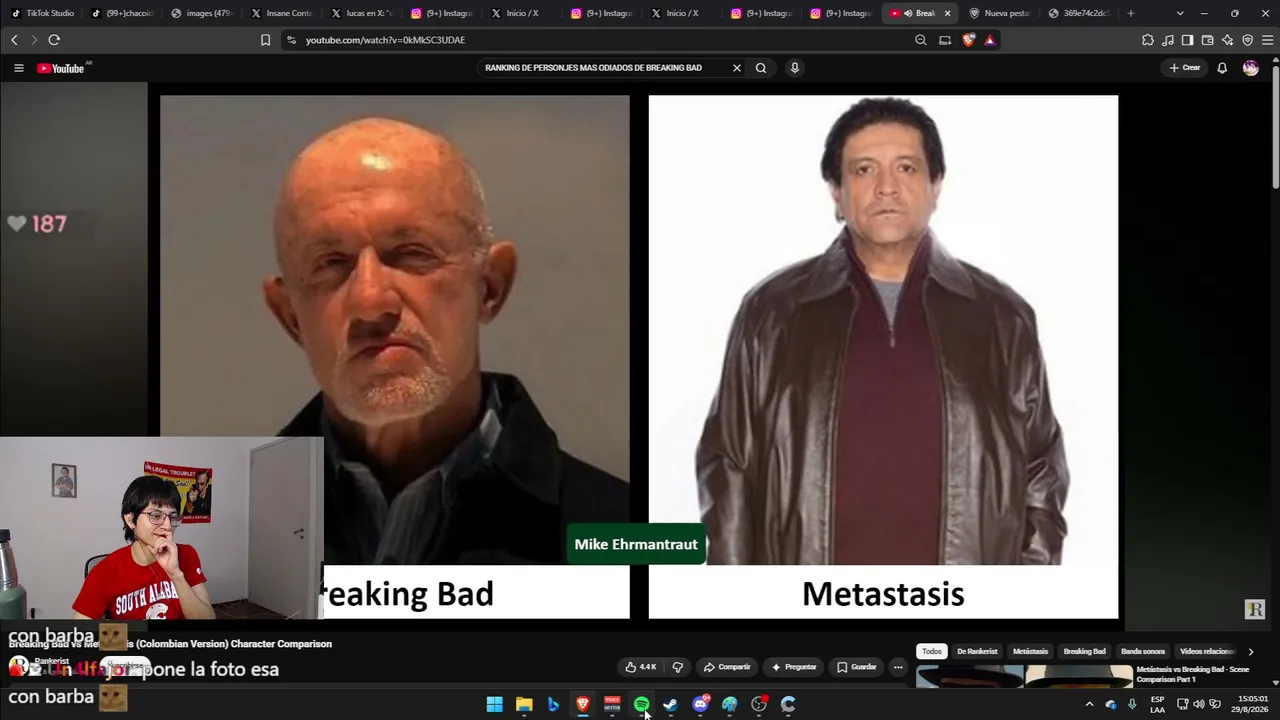Select the Todos filter chip
Image resolution: width=1280 pixels, height=720 pixels.
click(x=932, y=651)
